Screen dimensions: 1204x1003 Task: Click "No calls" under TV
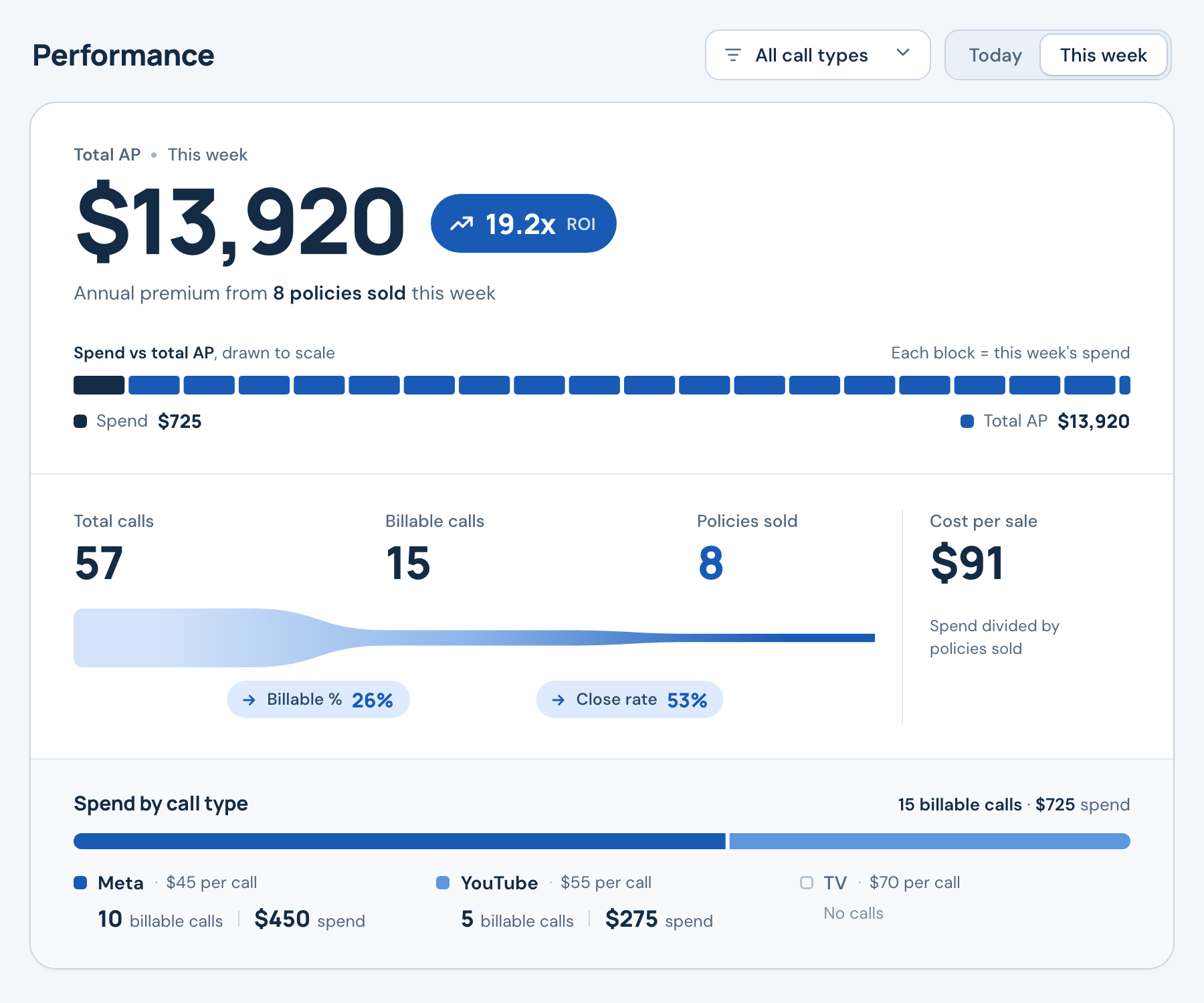[854, 913]
